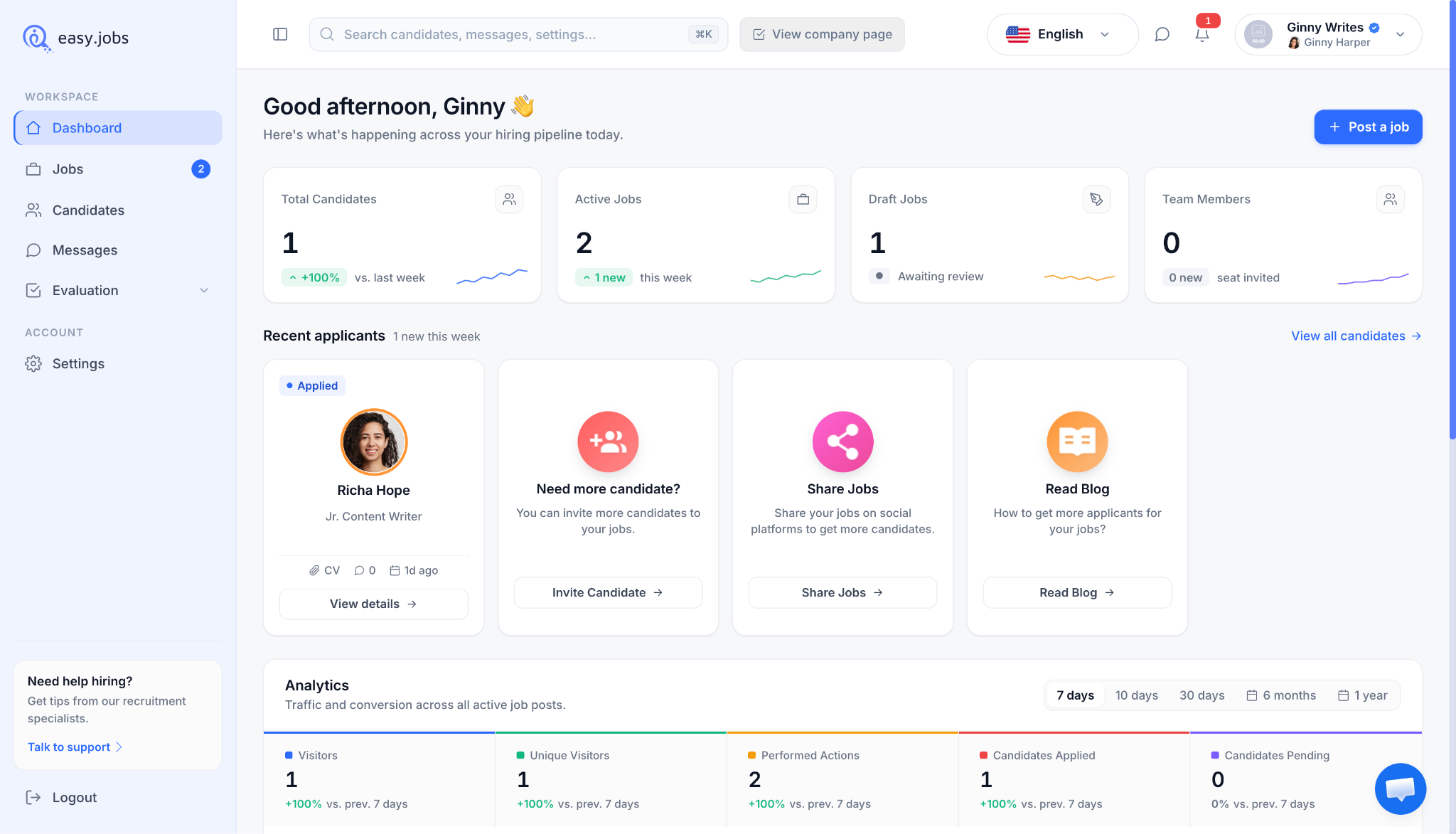Click the blue verified badge next to Ginny Writes
Image resolution: width=1456 pixels, height=834 pixels.
click(x=1374, y=28)
